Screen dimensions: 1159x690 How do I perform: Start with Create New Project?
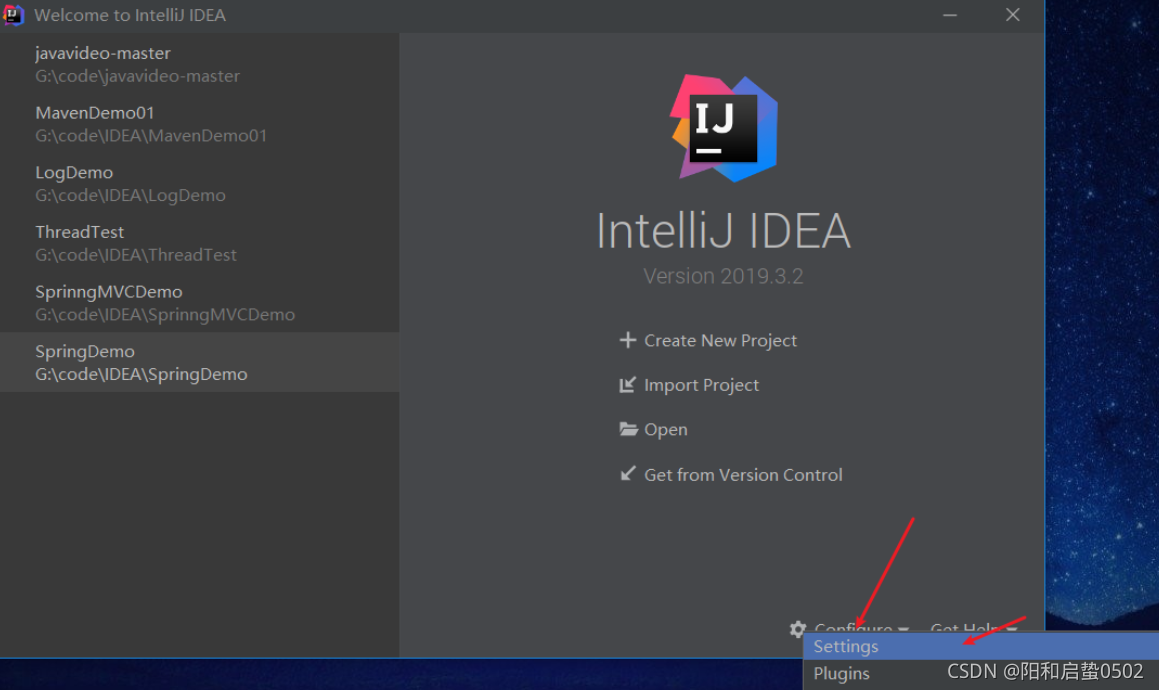point(720,341)
